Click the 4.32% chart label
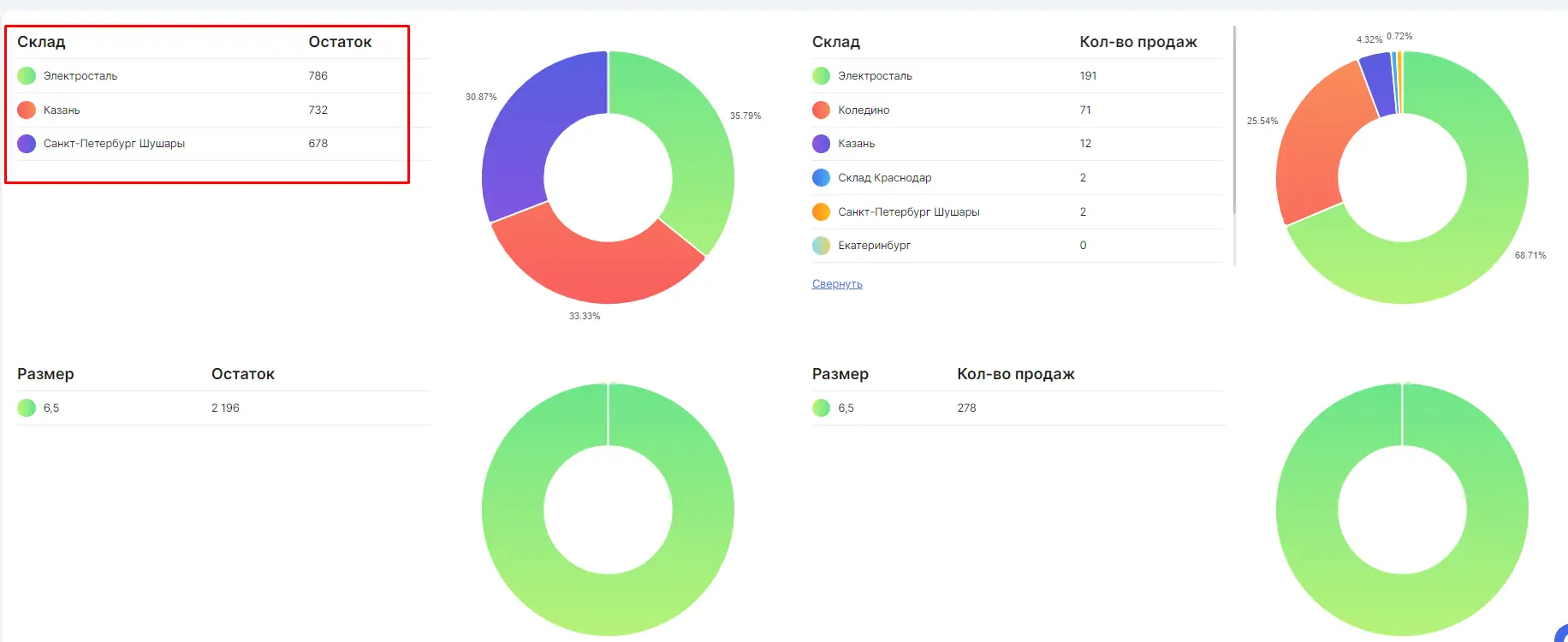The width and height of the screenshot is (1568, 642). (1369, 39)
